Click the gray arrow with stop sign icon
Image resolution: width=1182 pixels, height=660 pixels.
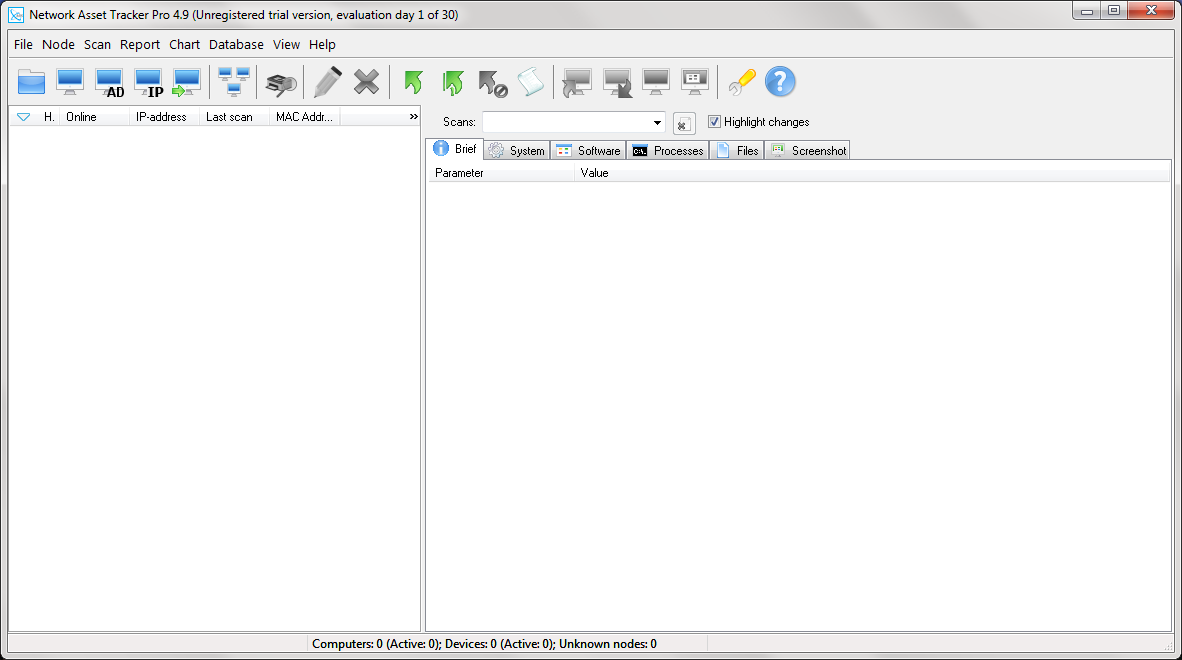click(492, 83)
